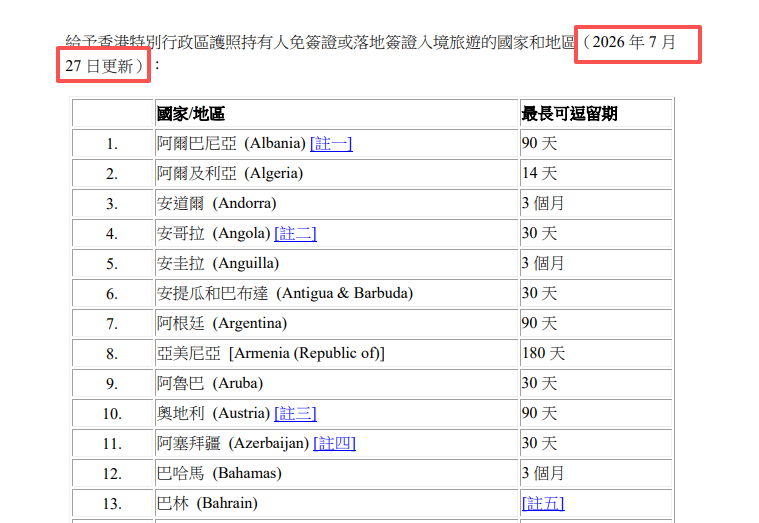Select the 阿魯巴 (Aruba) country cell
The image size is (759, 523).
337,384
